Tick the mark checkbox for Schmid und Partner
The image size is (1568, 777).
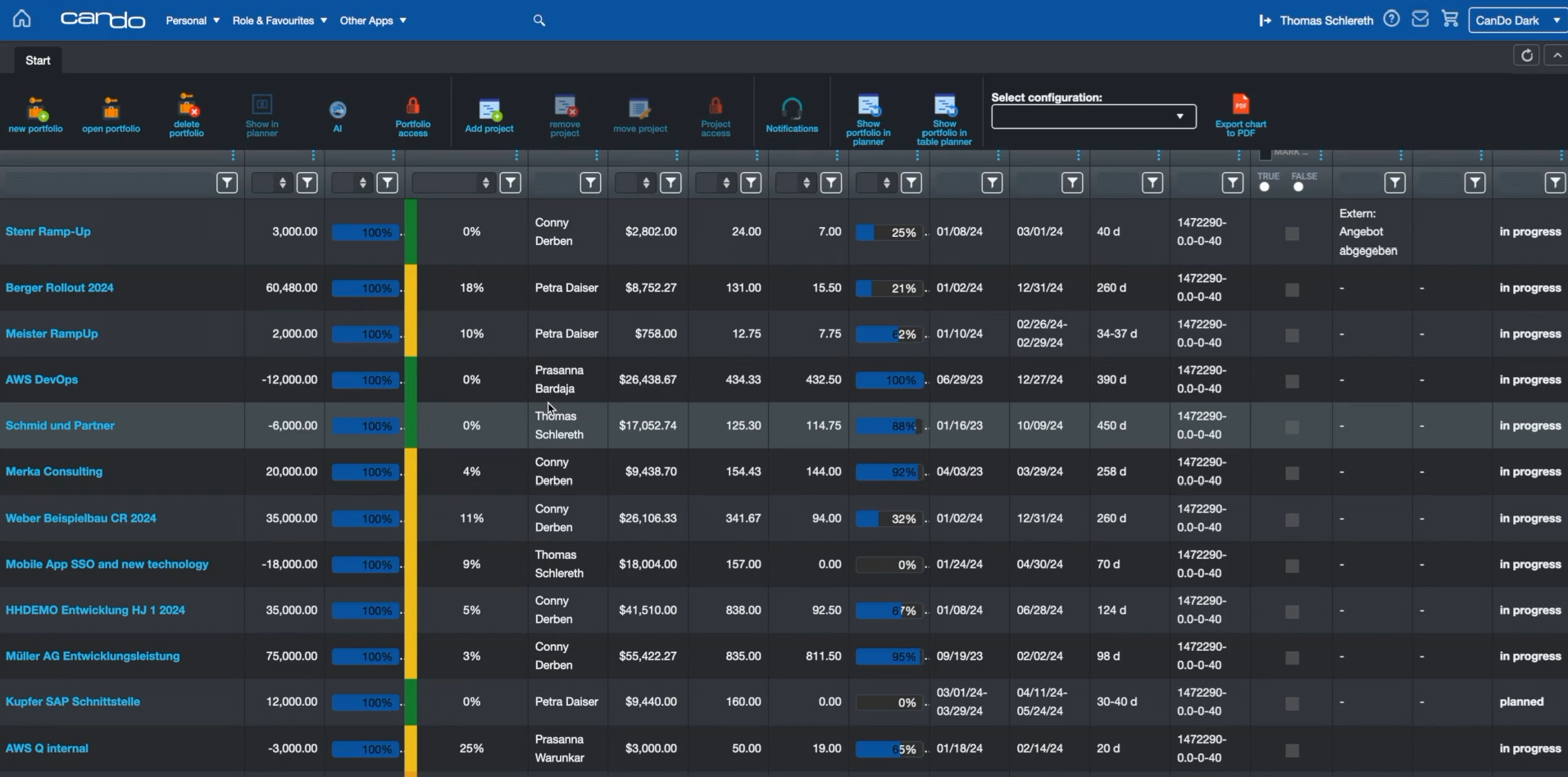tap(1293, 428)
